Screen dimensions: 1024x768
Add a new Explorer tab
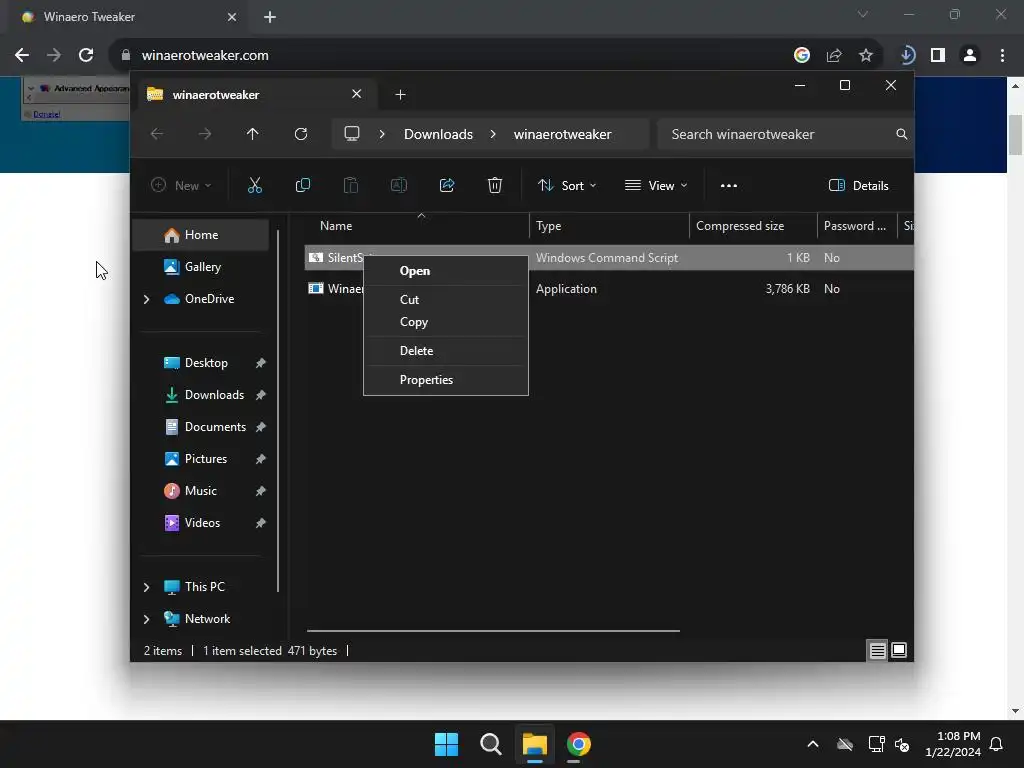(x=400, y=95)
